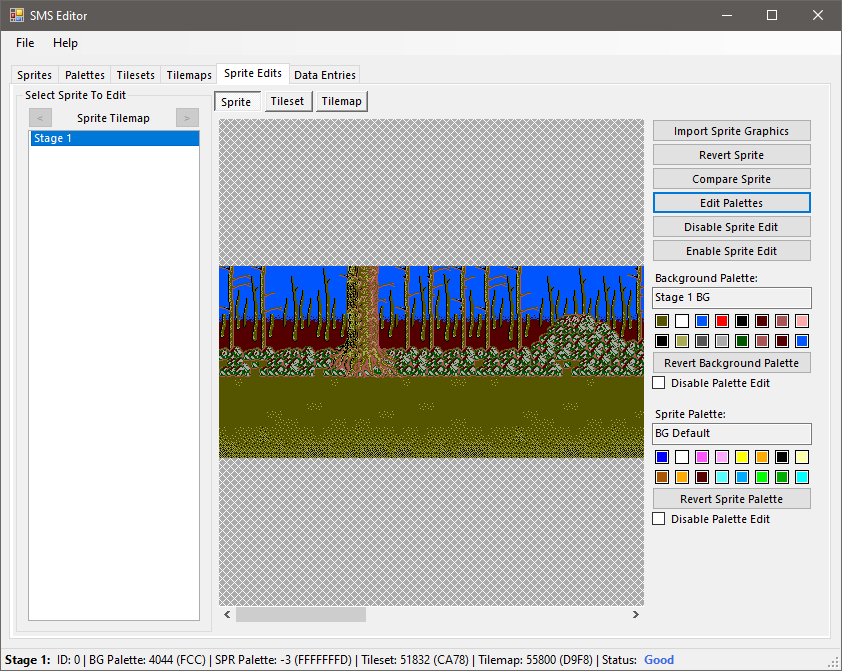This screenshot has width=842, height=671.
Task: Go to previous sprite category arrow
Action: coord(40,118)
